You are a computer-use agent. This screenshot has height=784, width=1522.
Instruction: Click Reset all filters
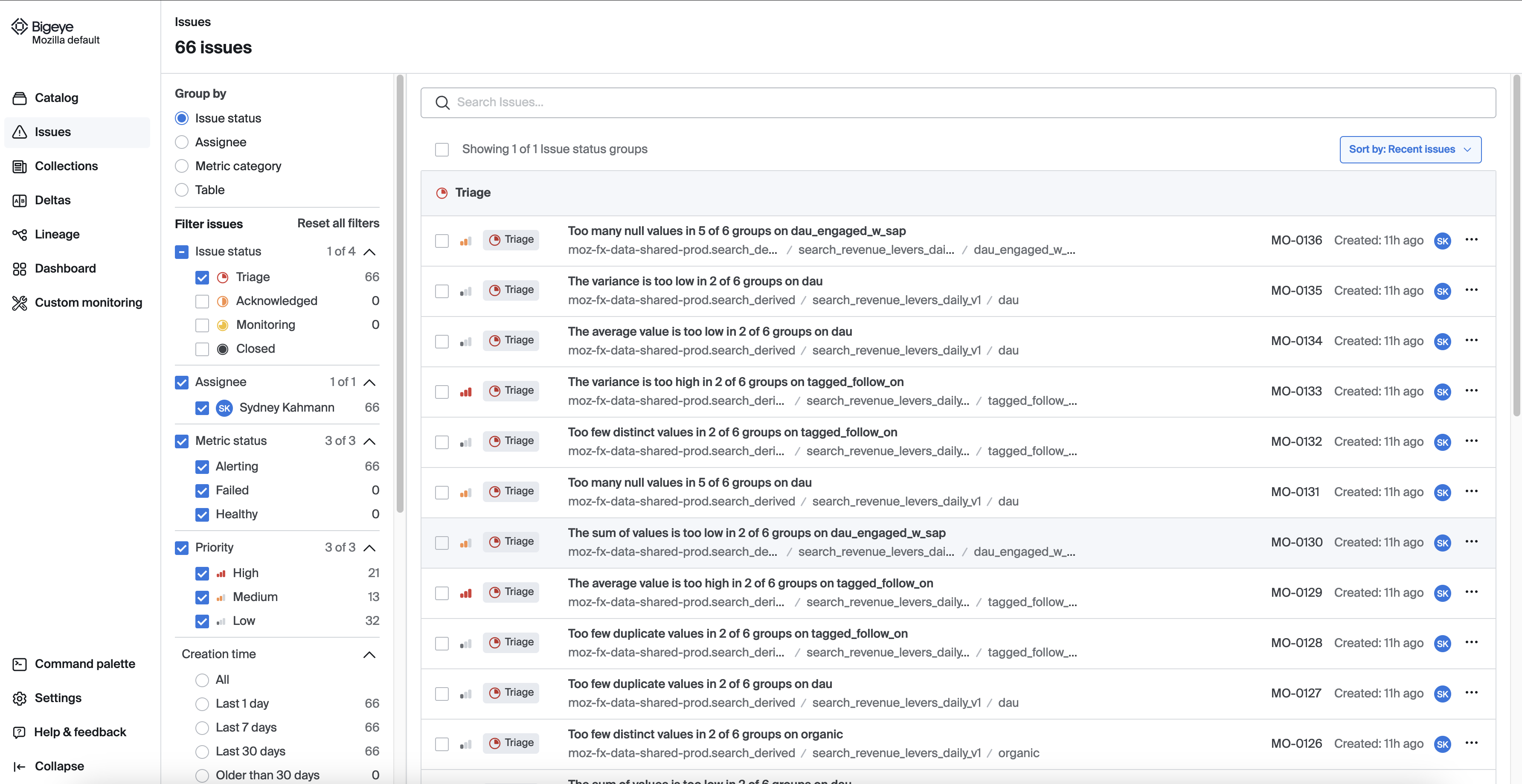click(x=338, y=223)
